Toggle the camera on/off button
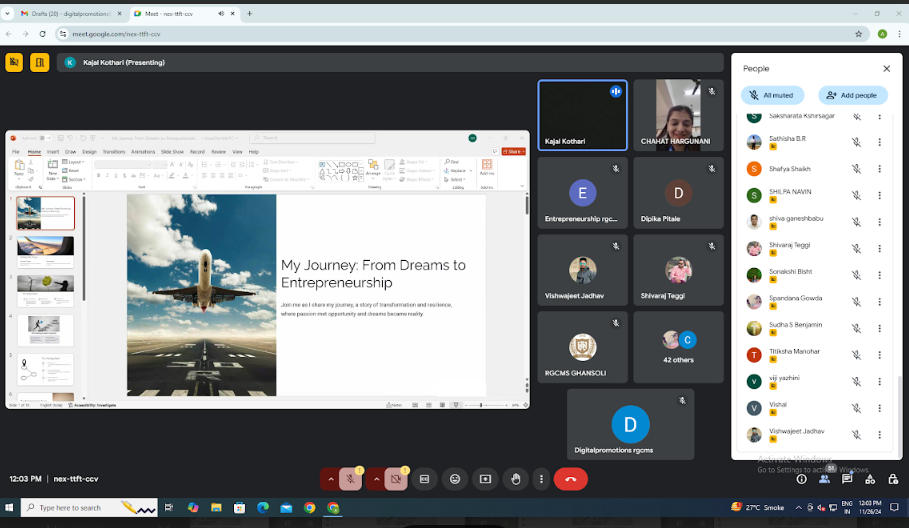This screenshot has height=528, width=909. pos(396,479)
